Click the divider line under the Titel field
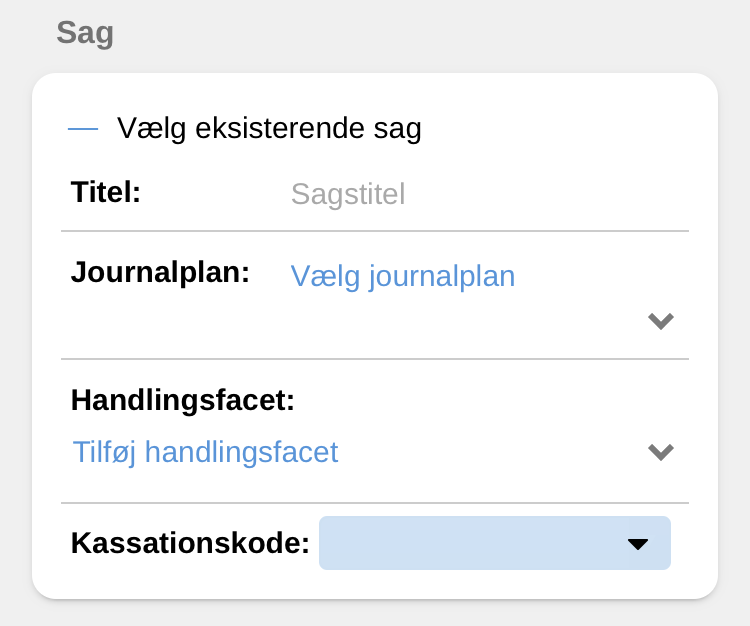The height and width of the screenshot is (626, 750). 375,231
